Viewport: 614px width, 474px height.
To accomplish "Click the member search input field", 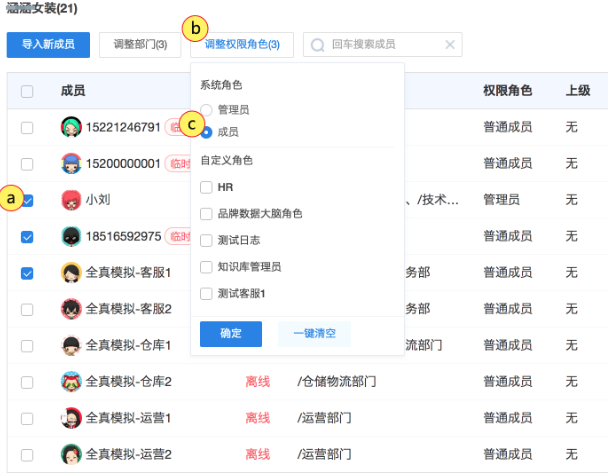I will point(385,45).
